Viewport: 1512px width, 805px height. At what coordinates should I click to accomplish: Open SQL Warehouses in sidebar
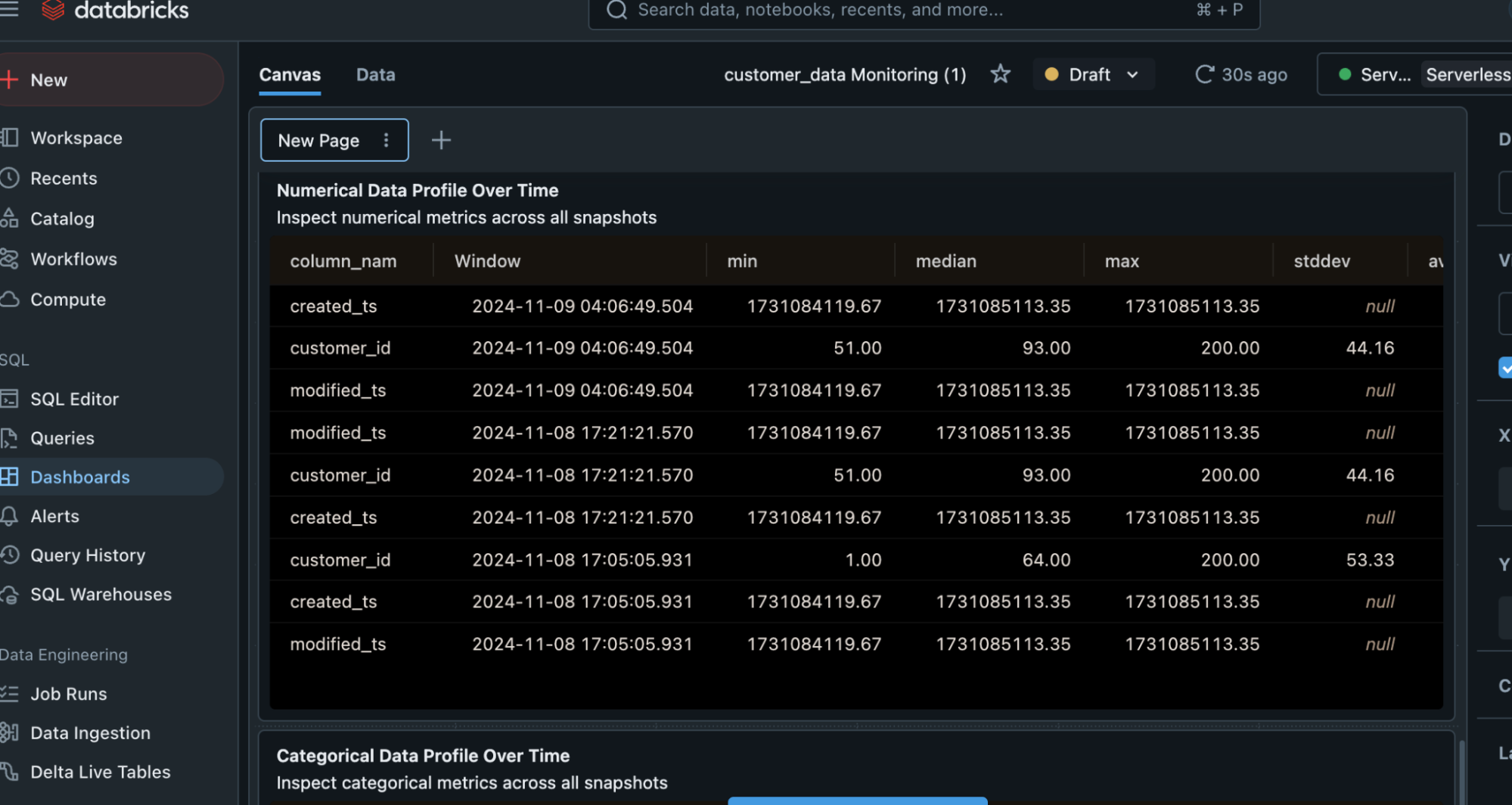click(x=101, y=595)
